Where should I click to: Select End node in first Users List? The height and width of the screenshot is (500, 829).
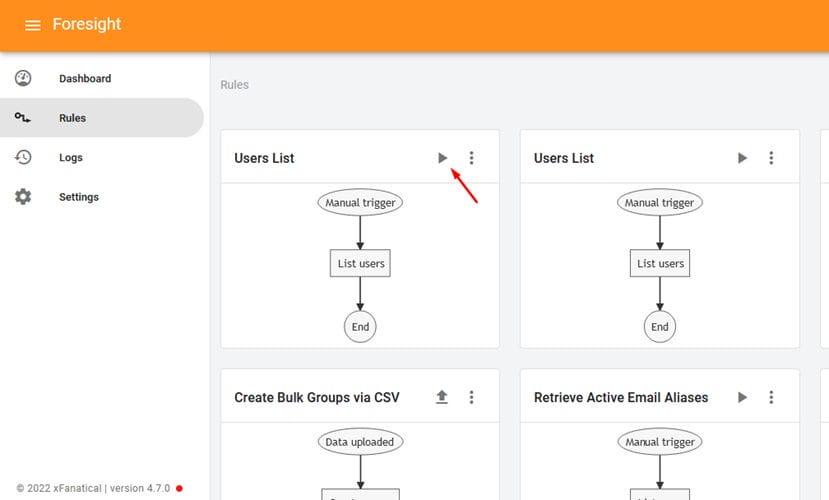[360, 327]
